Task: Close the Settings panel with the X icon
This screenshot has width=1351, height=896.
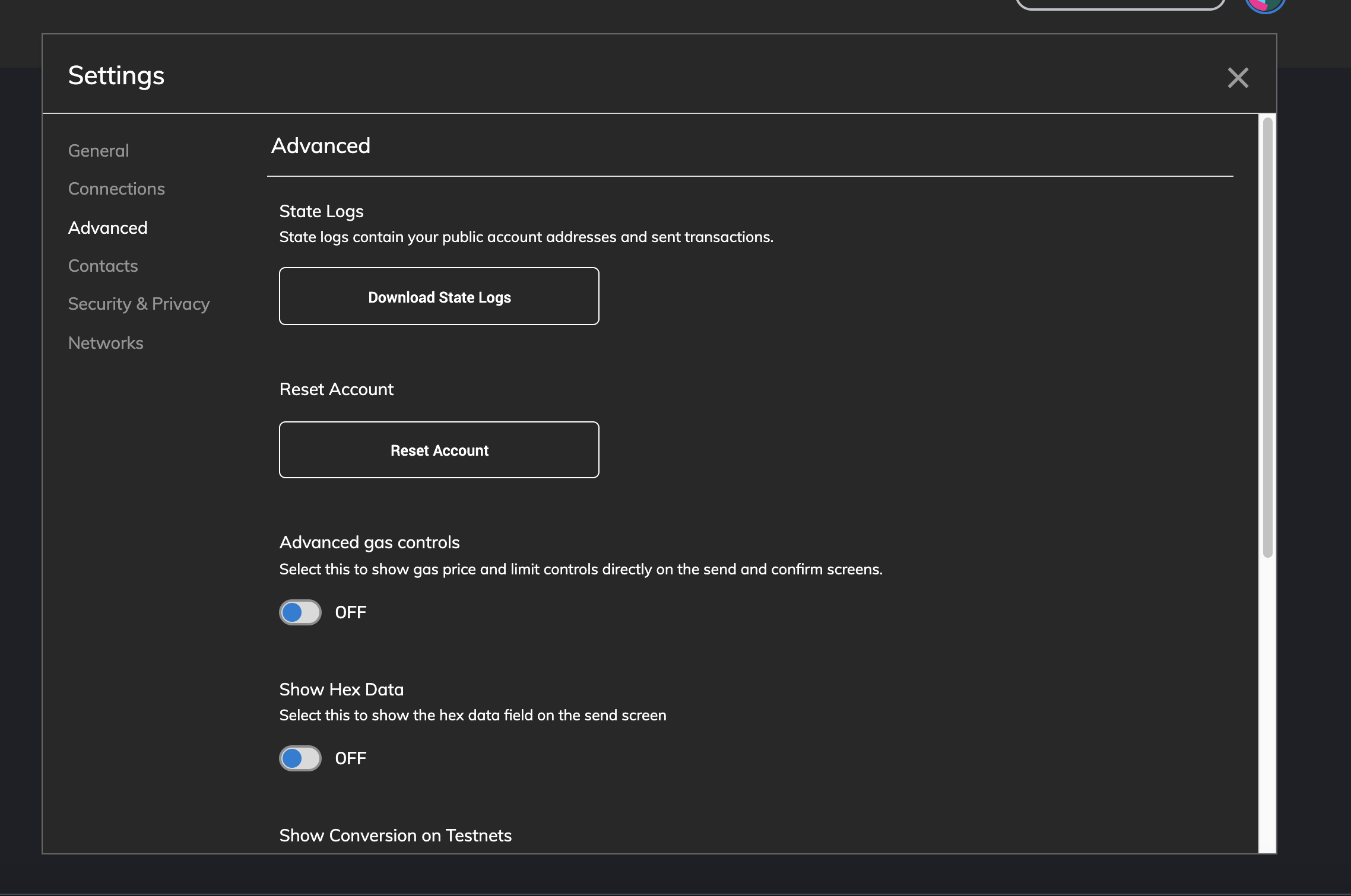Action: (1238, 78)
